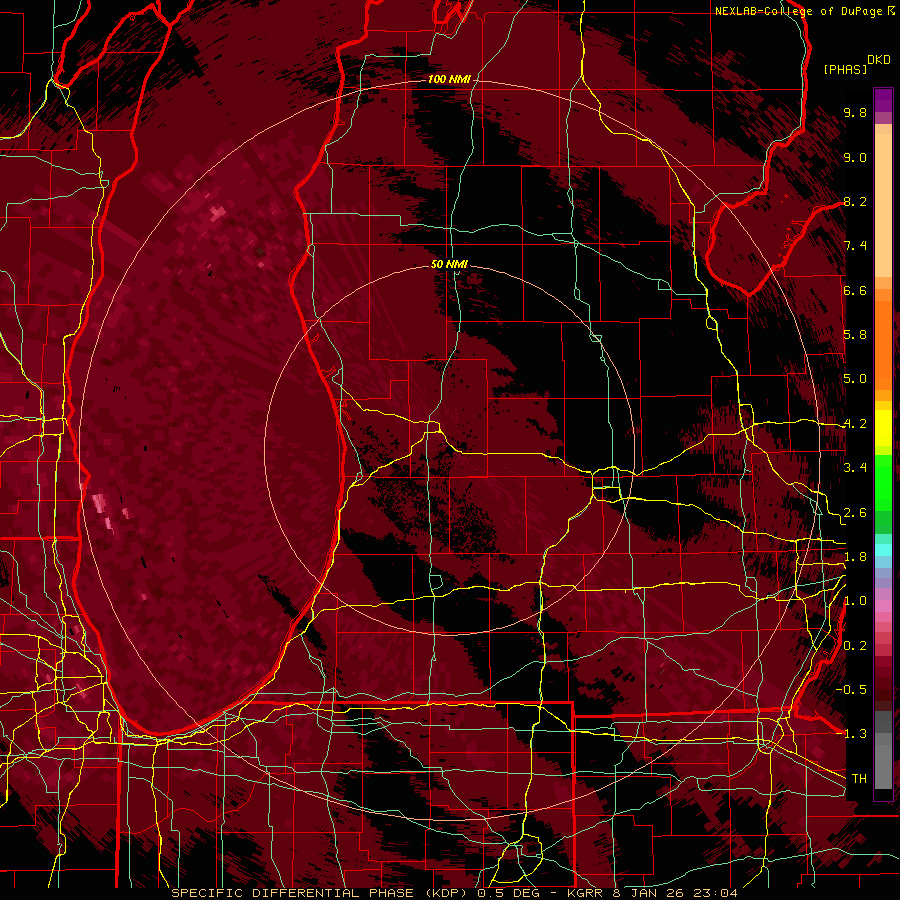Pick the purple segment atop the color bar
Image resolution: width=900 pixels, height=900 pixels.
click(883, 100)
